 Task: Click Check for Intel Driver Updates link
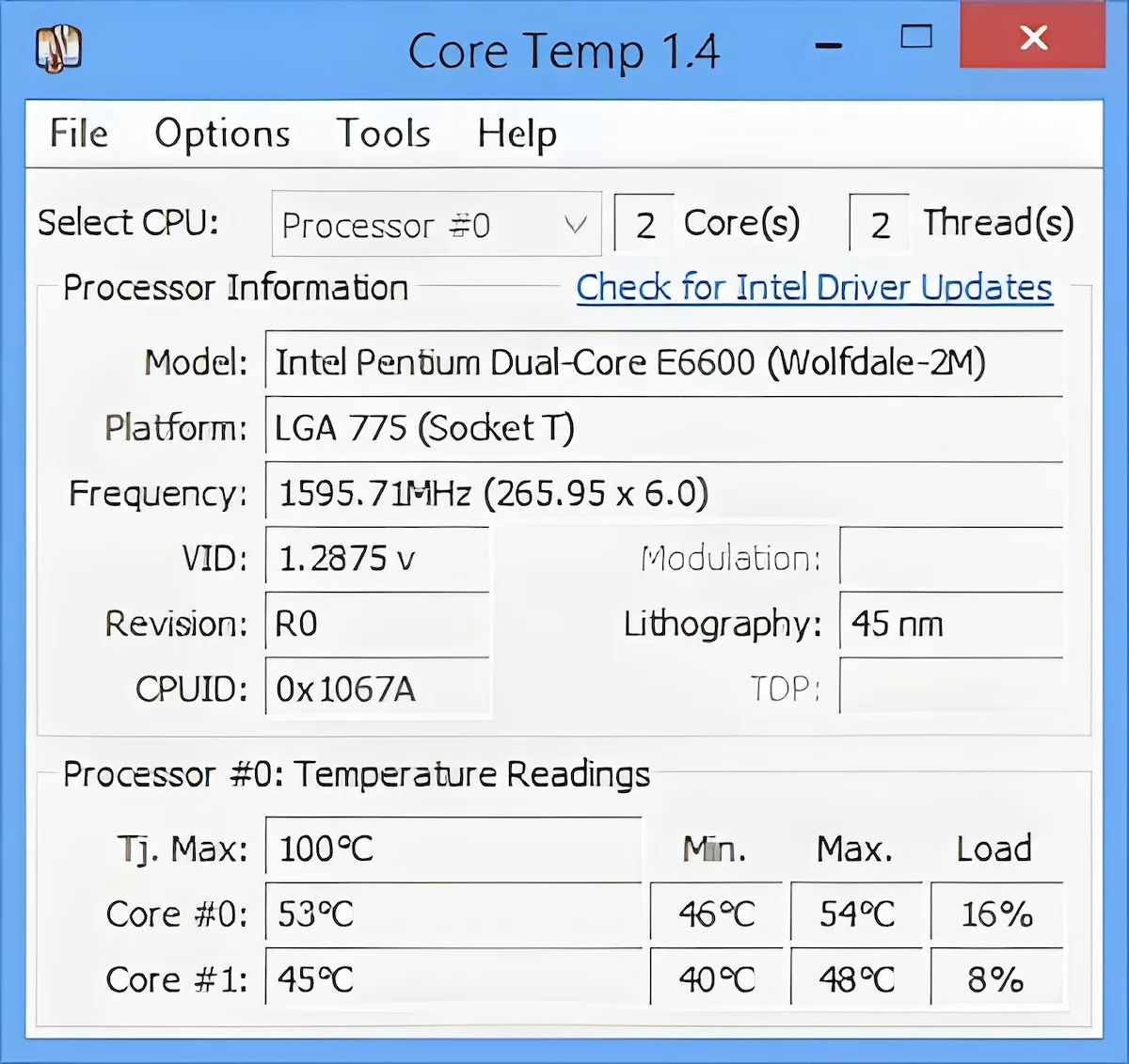pyautogui.click(x=814, y=288)
